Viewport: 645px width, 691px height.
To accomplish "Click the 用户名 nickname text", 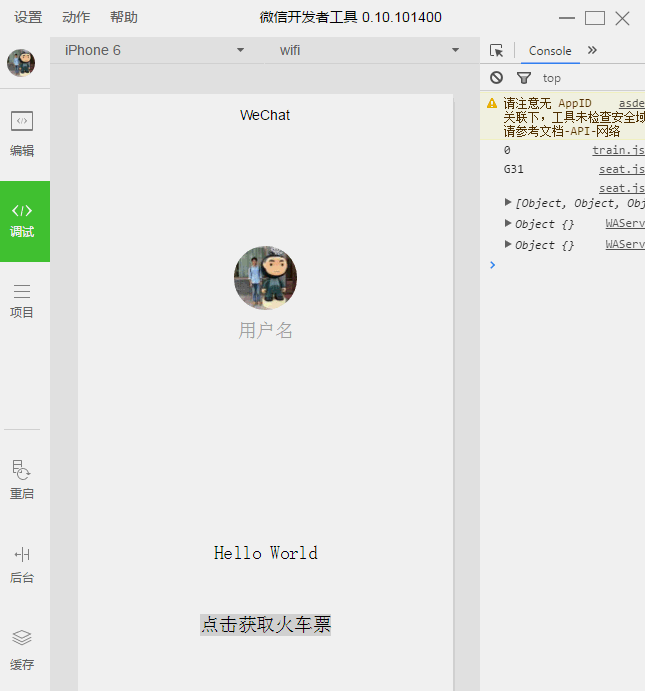I will click(x=265, y=331).
